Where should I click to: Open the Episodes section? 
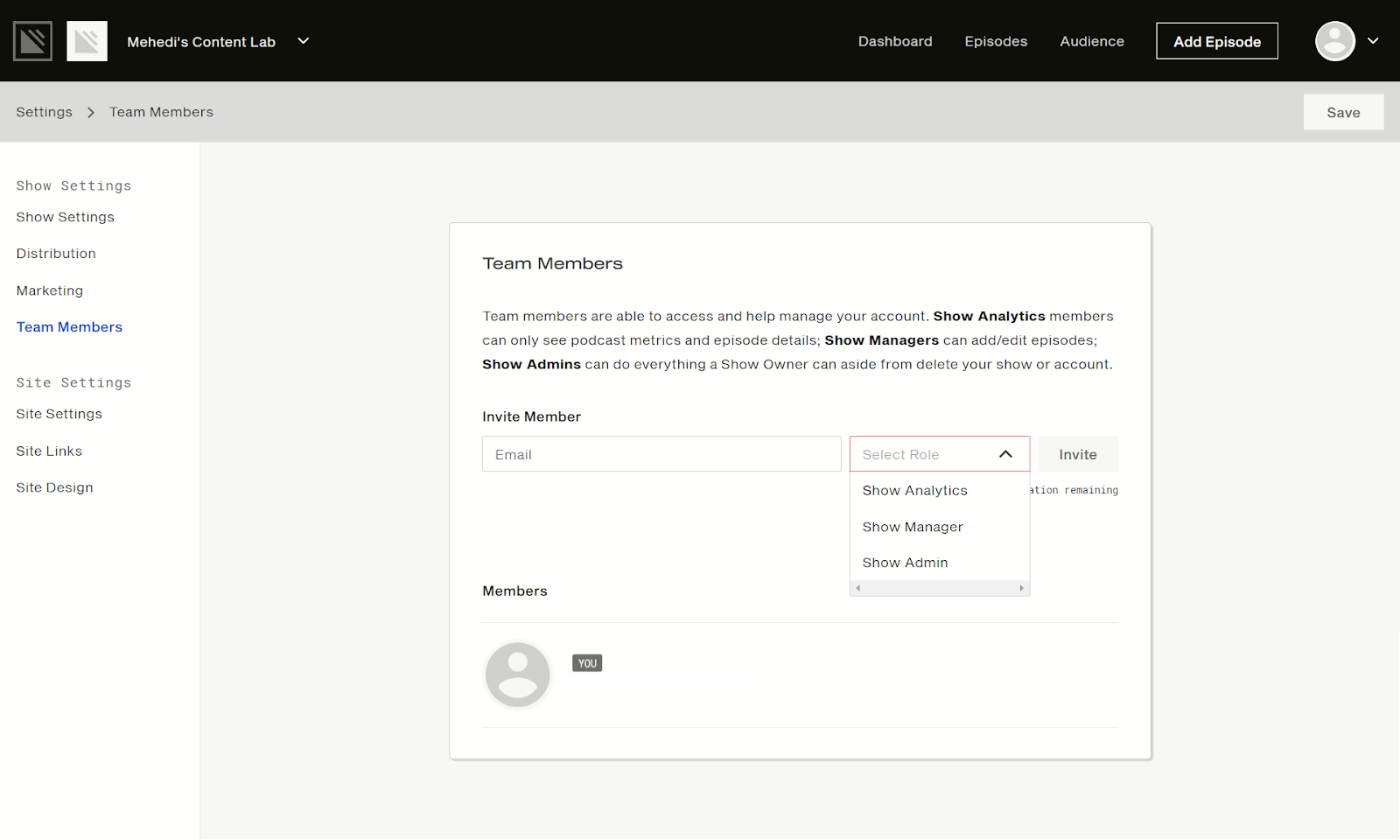(x=996, y=40)
